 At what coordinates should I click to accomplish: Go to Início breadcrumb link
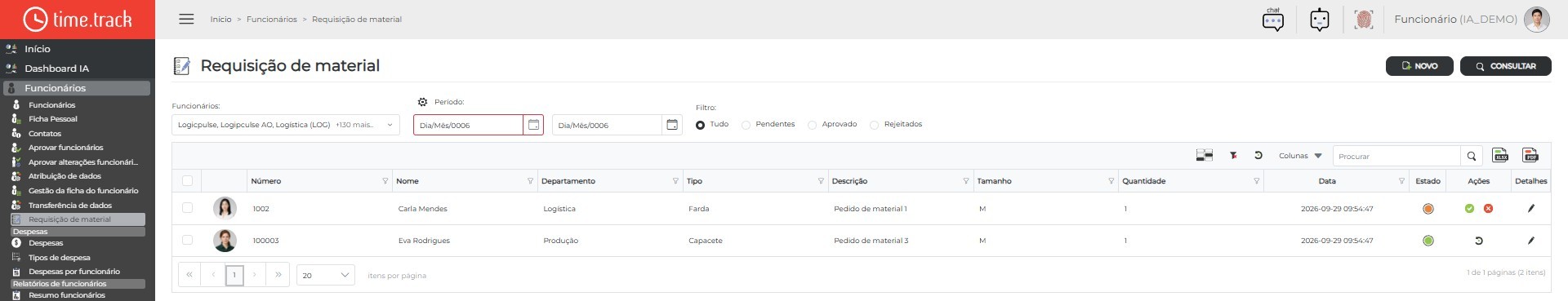pyautogui.click(x=220, y=19)
